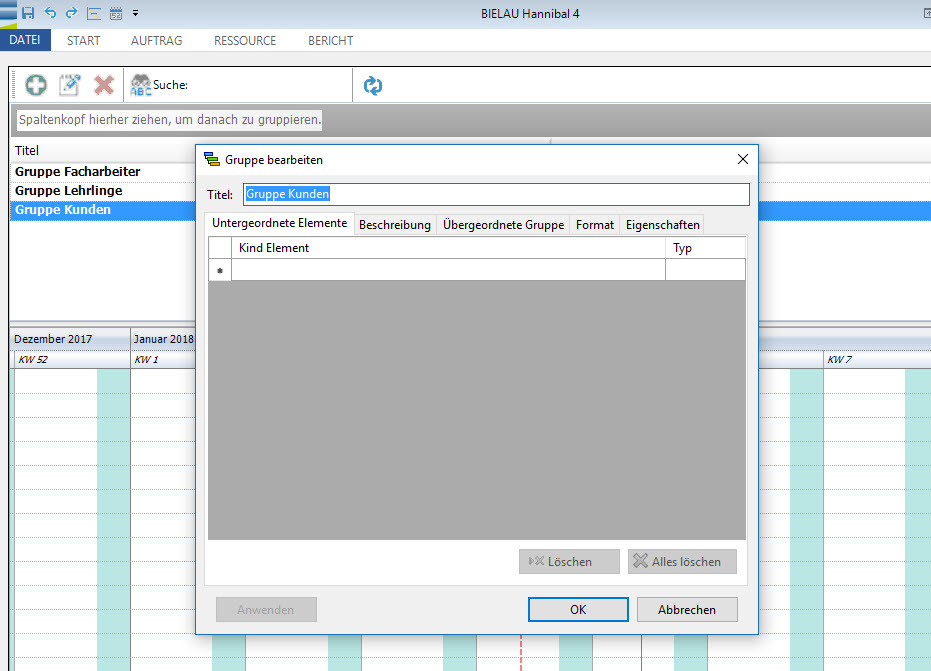Screen dimensions: 931x671
Task: Click the save icon in quick access toolbar
Action: pos(28,13)
